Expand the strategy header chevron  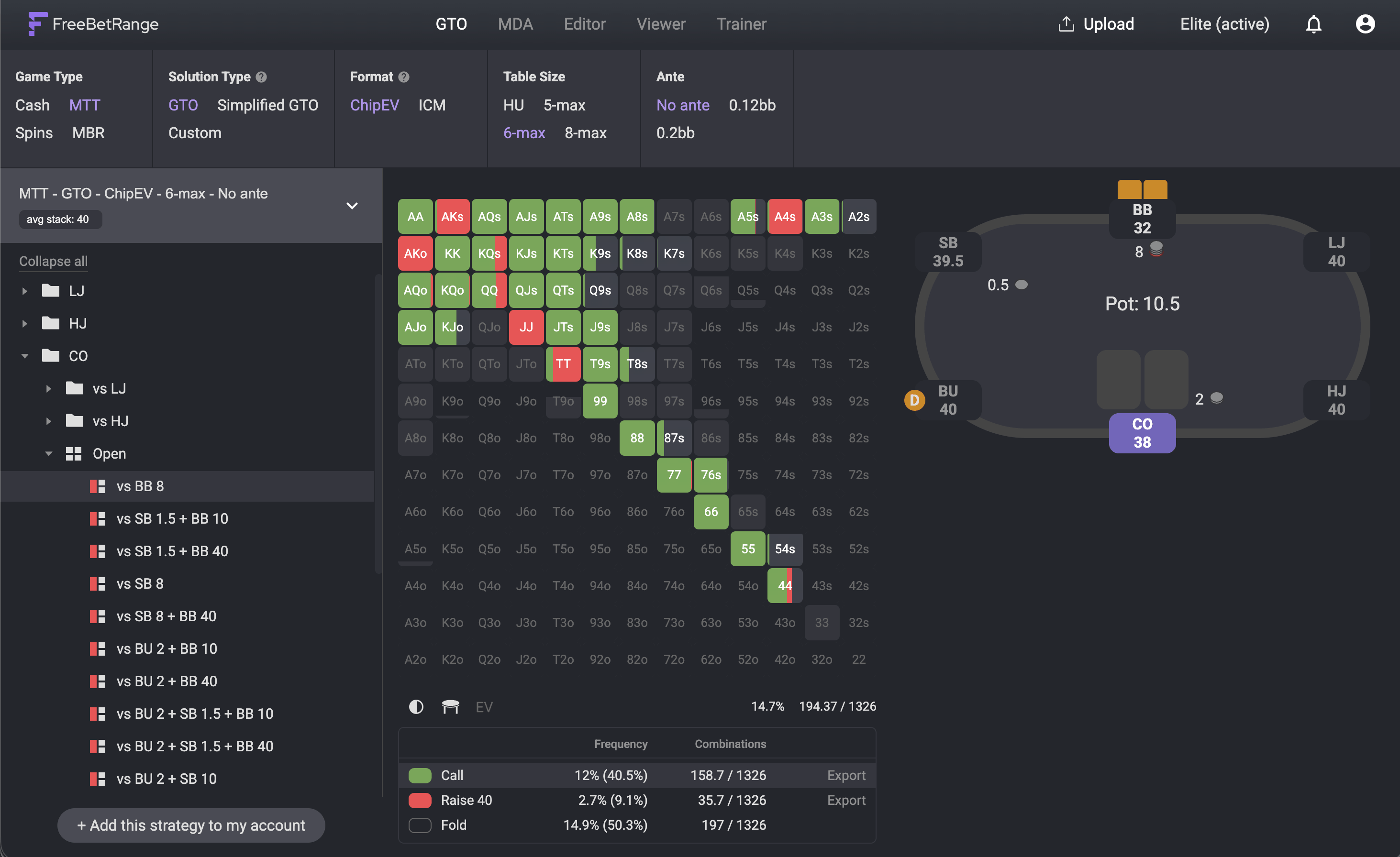coord(352,206)
